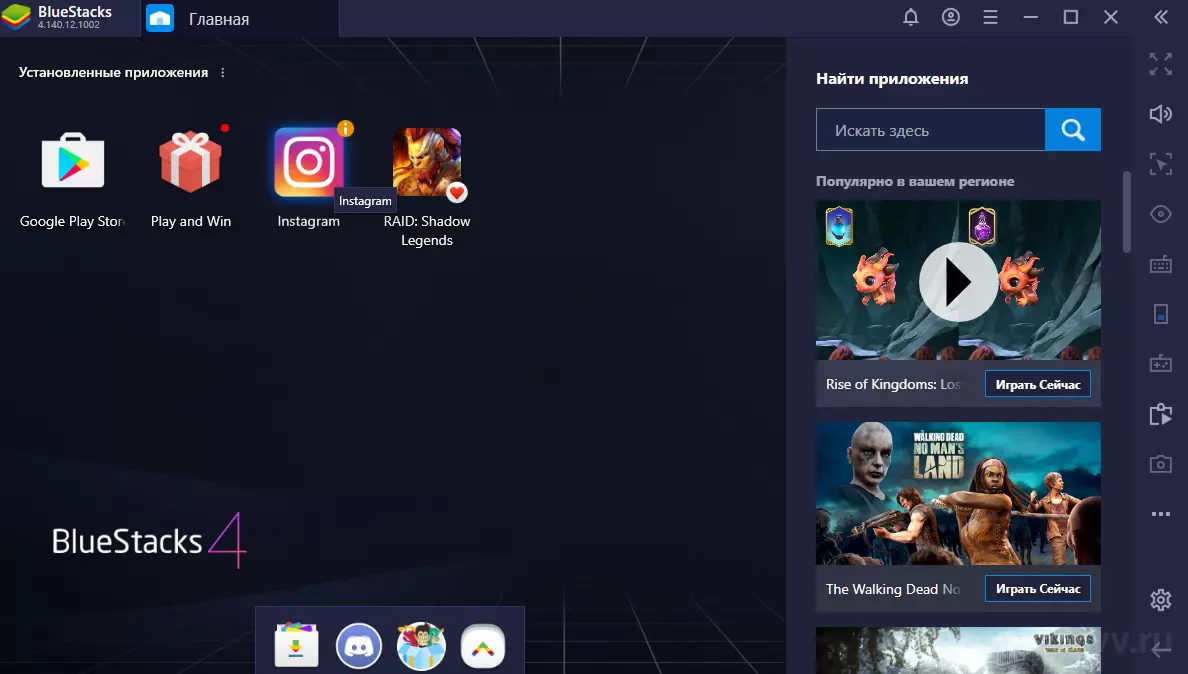The image size is (1188, 674).
Task: Click the cursor lock icon in the sidebar
Action: click(x=1161, y=164)
